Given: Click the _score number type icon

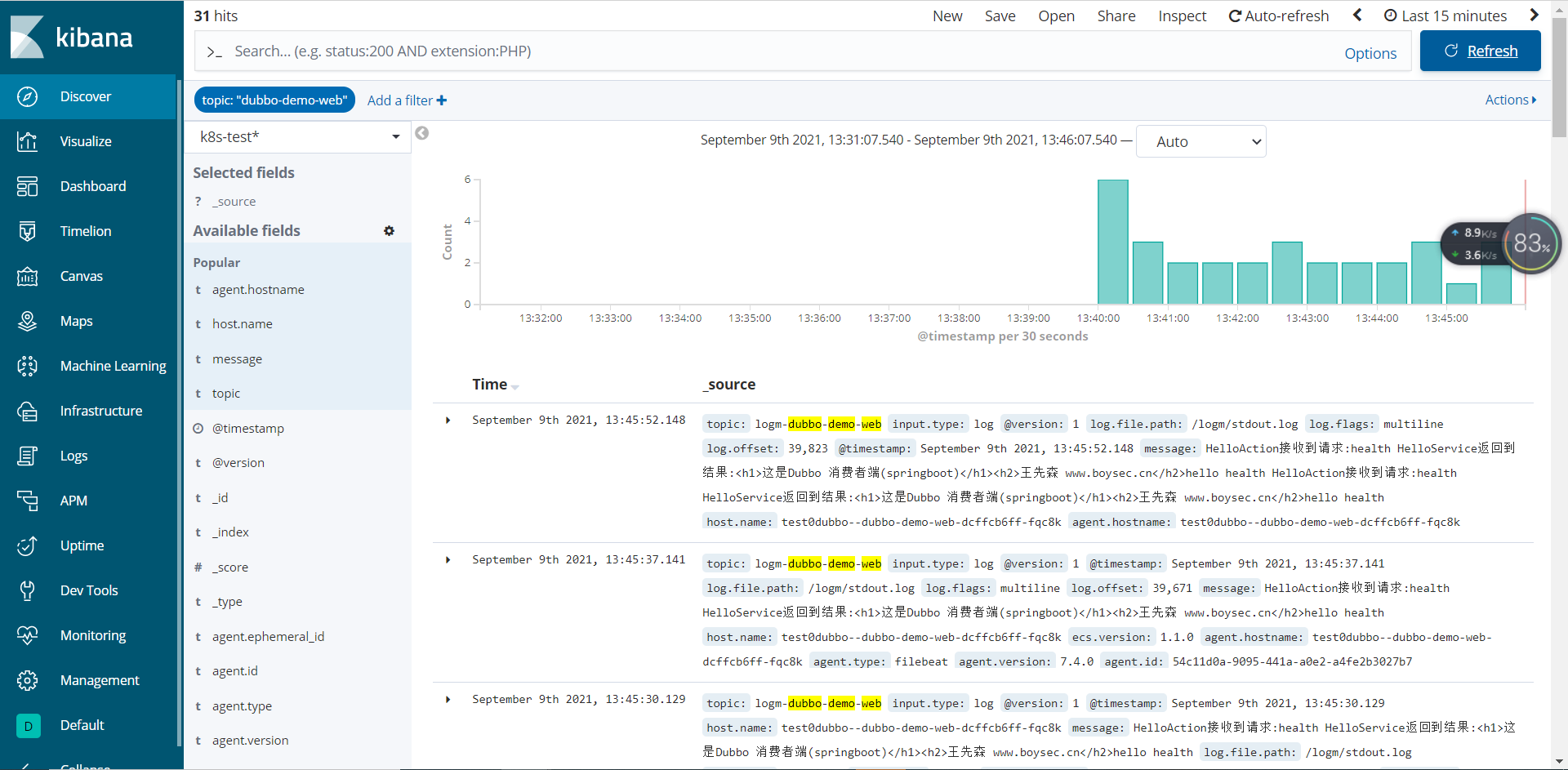Looking at the screenshot, I should click(x=198, y=567).
